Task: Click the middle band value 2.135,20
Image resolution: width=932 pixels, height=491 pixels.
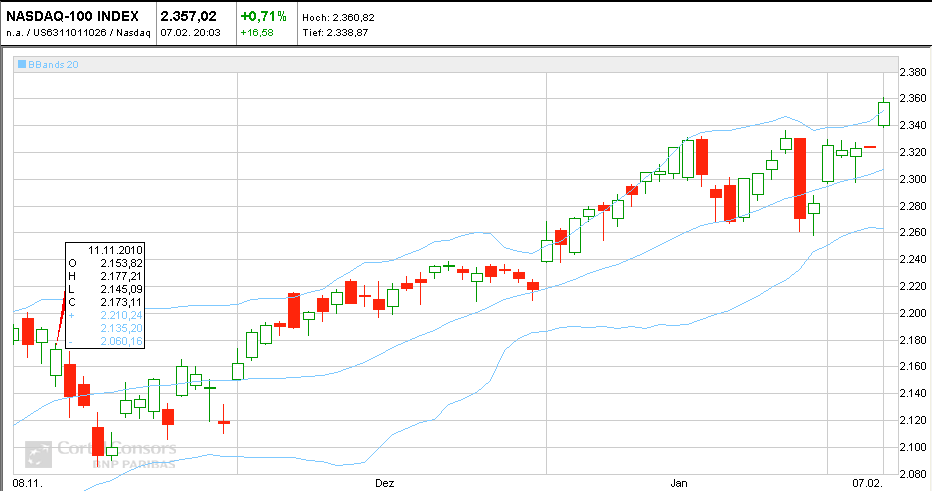Action: click(121, 328)
